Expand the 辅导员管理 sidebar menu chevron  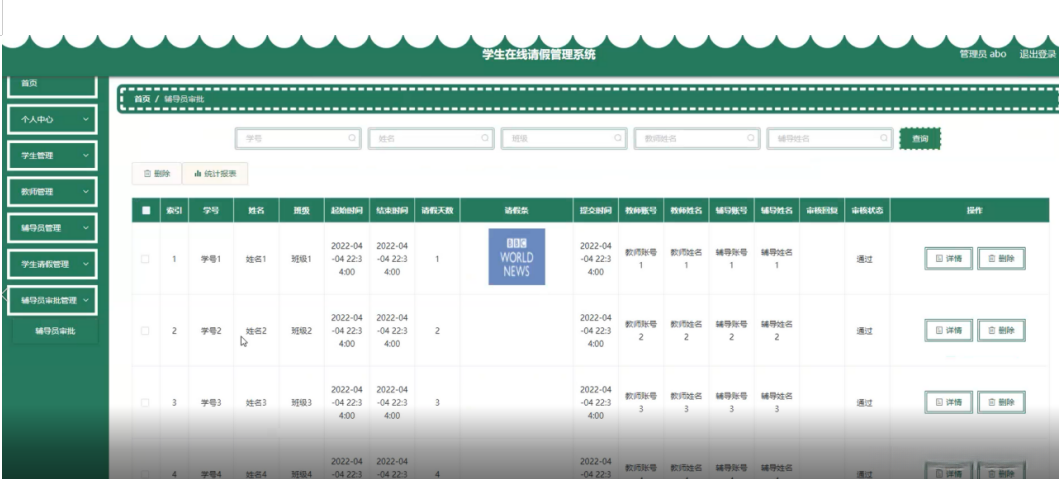click(86, 228)
